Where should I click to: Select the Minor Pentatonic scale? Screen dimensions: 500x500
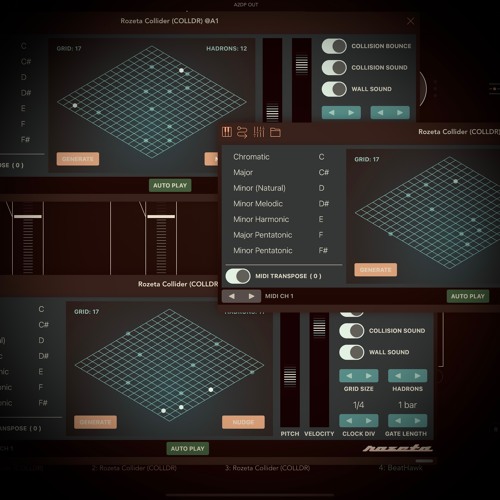pyautogui.click(x=263, y=251)
